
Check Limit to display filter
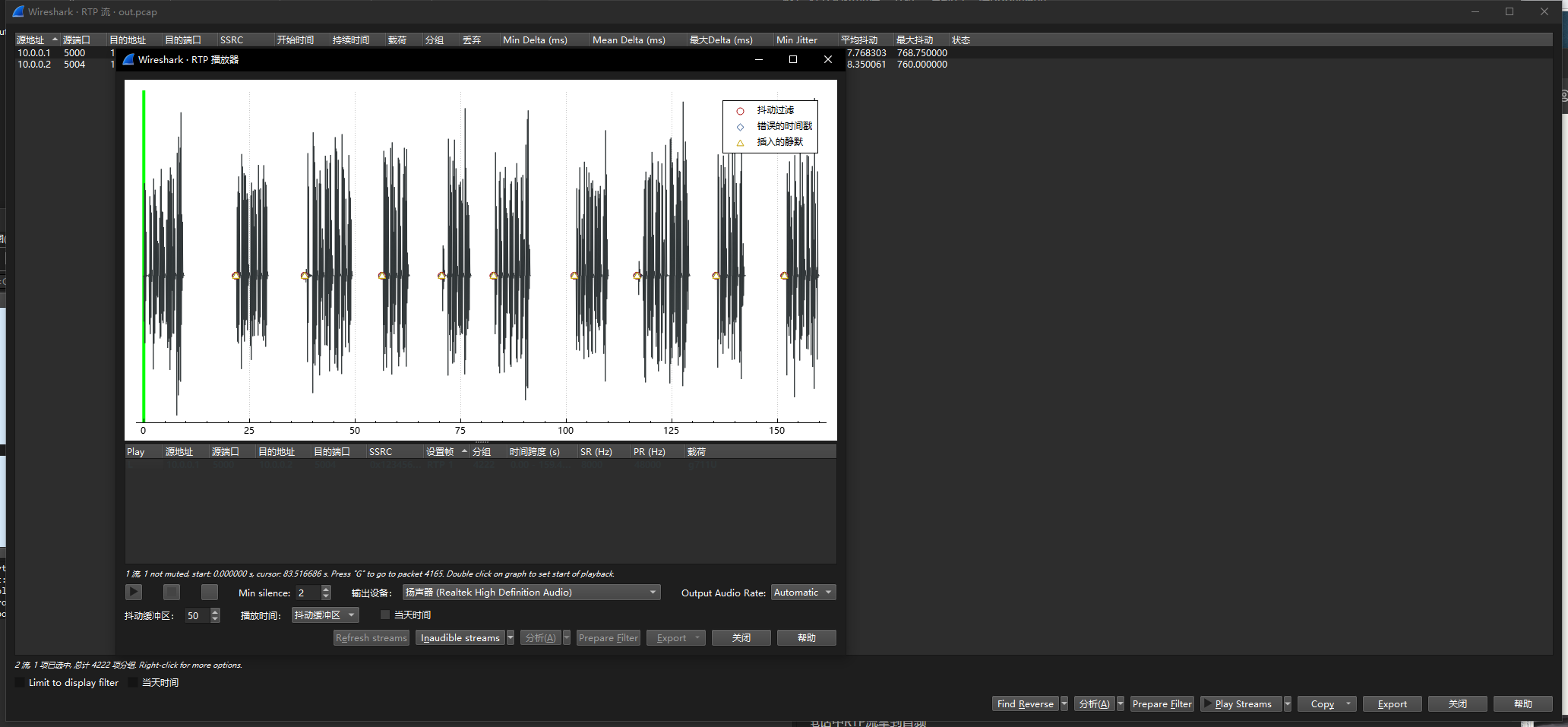(x=21, y=683)
